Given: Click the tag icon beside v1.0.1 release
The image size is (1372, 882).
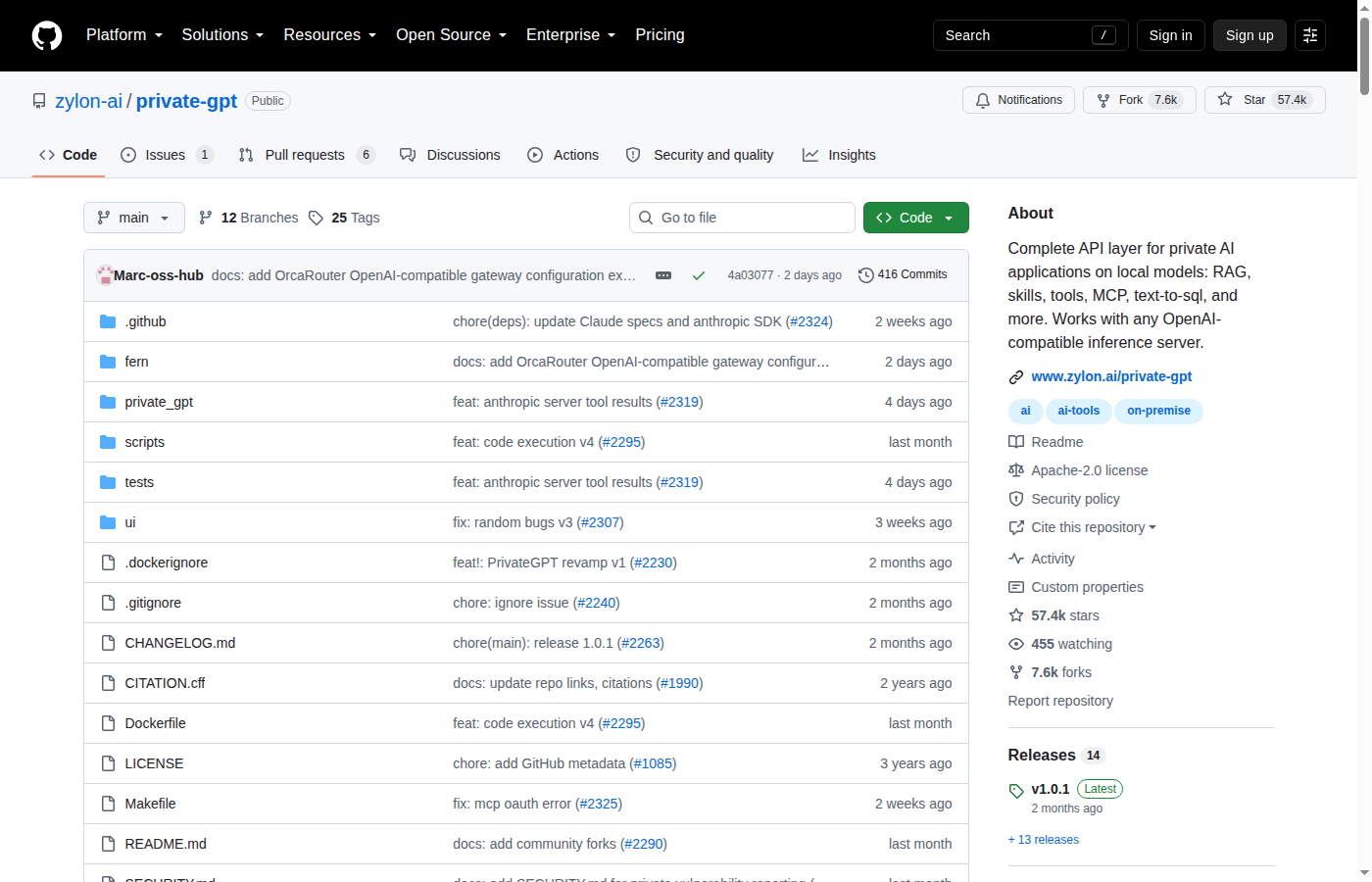Looking at the screenshot, I should (x=1016, y=790).
